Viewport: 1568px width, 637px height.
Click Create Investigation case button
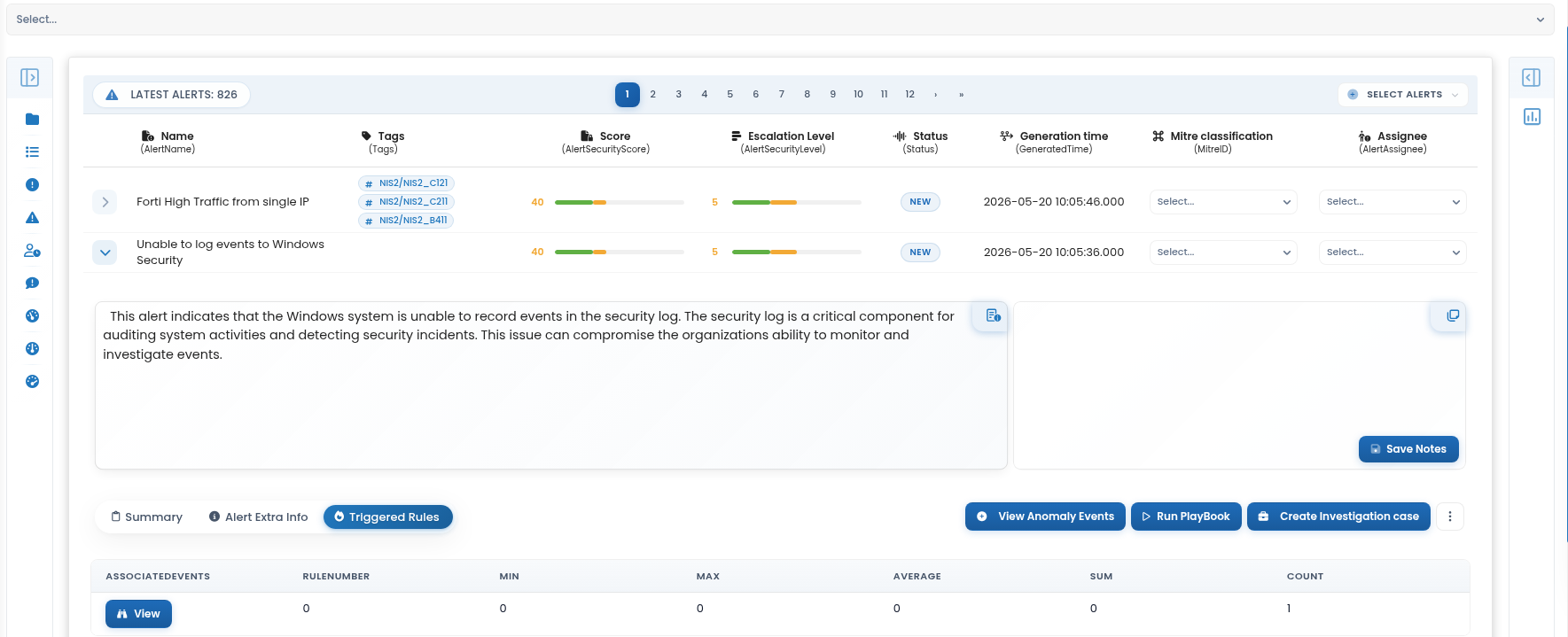[1338, 517]
